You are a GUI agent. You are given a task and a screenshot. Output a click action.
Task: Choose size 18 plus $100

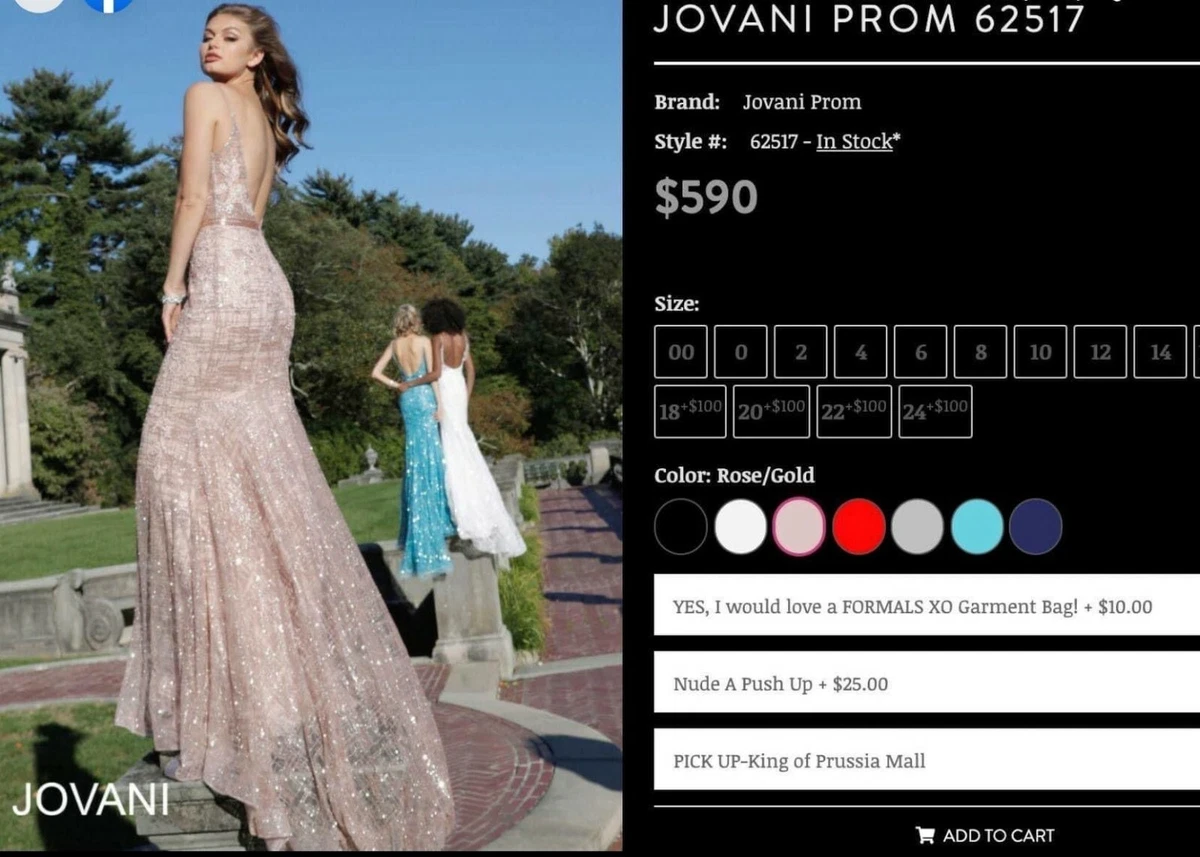[x=691, y=411]
